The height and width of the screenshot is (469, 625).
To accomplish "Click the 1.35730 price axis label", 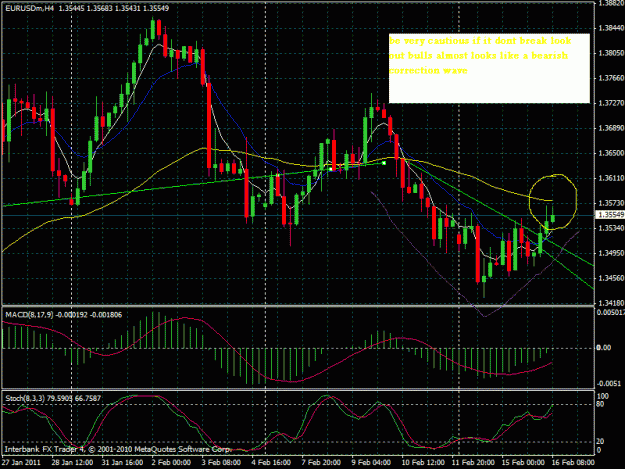I will [611, 203].
